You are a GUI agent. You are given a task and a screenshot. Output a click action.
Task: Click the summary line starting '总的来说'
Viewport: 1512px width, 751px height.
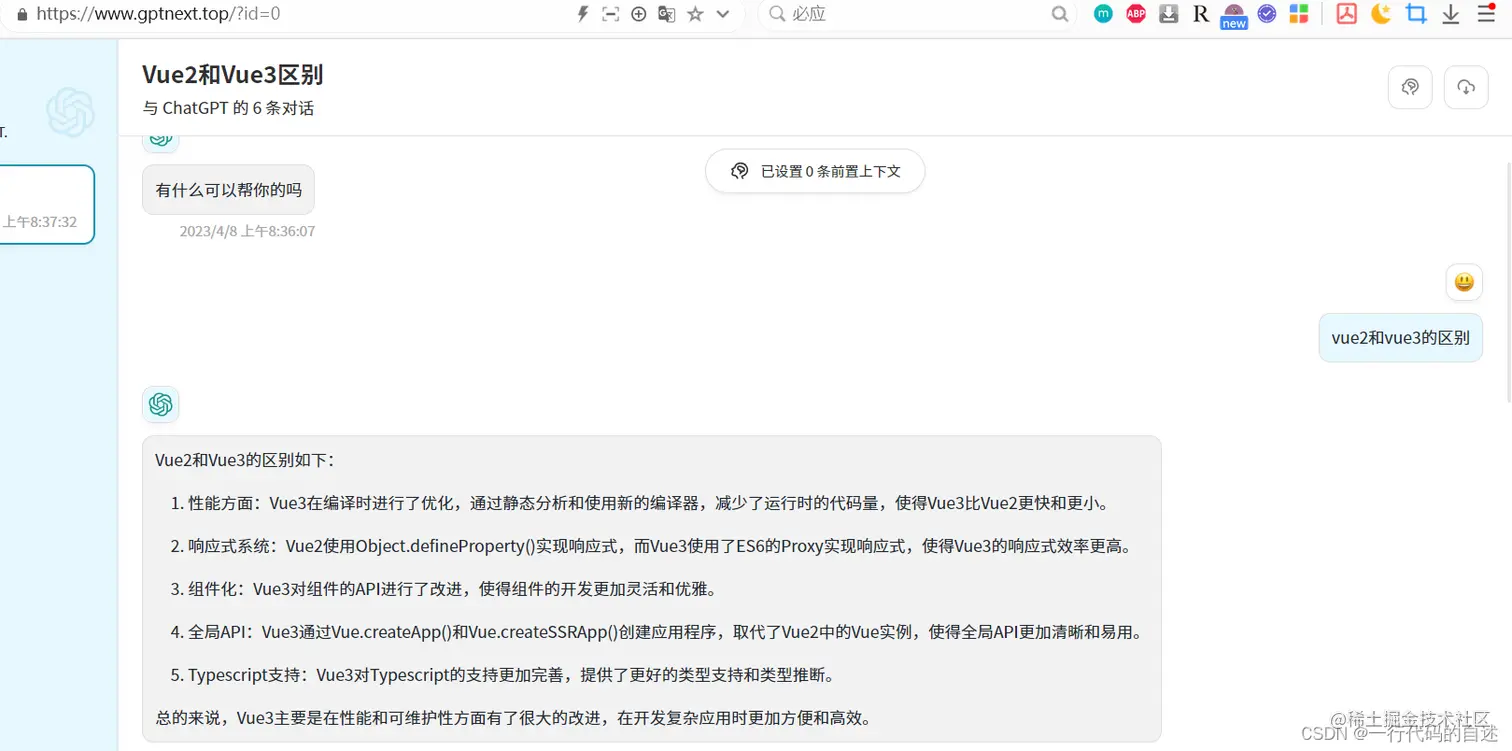click(513, 718)
